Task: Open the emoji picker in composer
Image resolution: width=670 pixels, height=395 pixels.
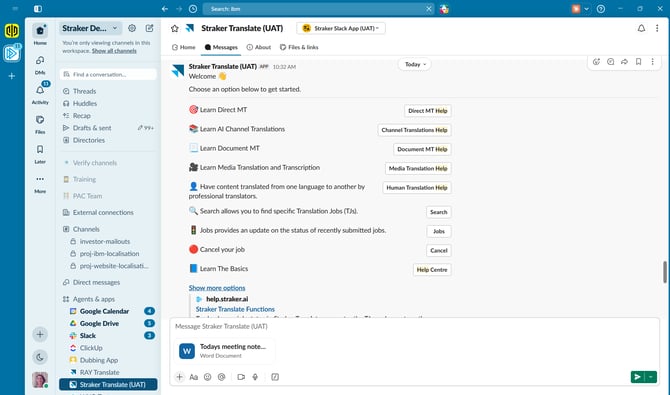Action: click(207, 377)
